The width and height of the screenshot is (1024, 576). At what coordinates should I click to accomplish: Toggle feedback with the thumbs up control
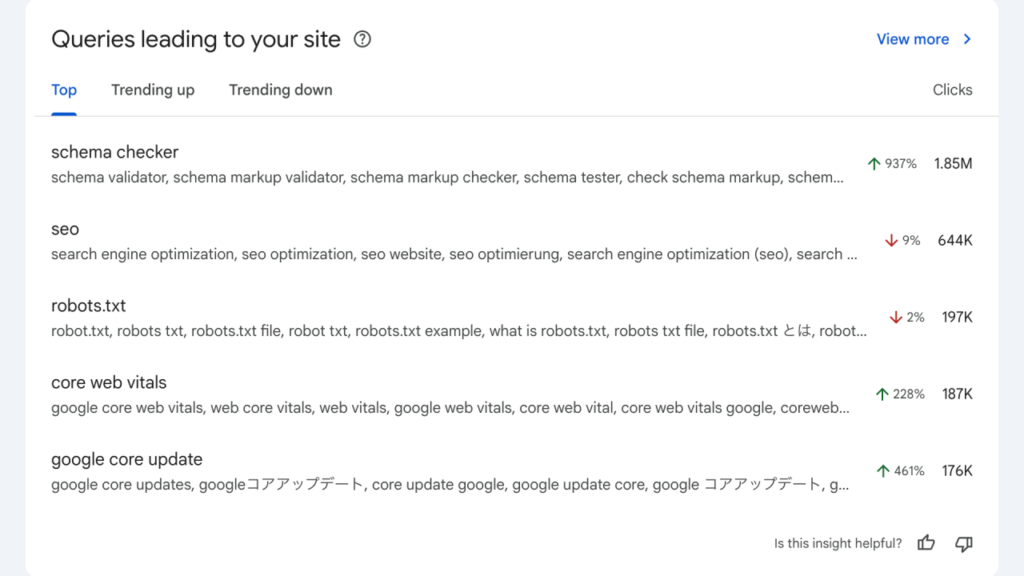coord(926,543)
